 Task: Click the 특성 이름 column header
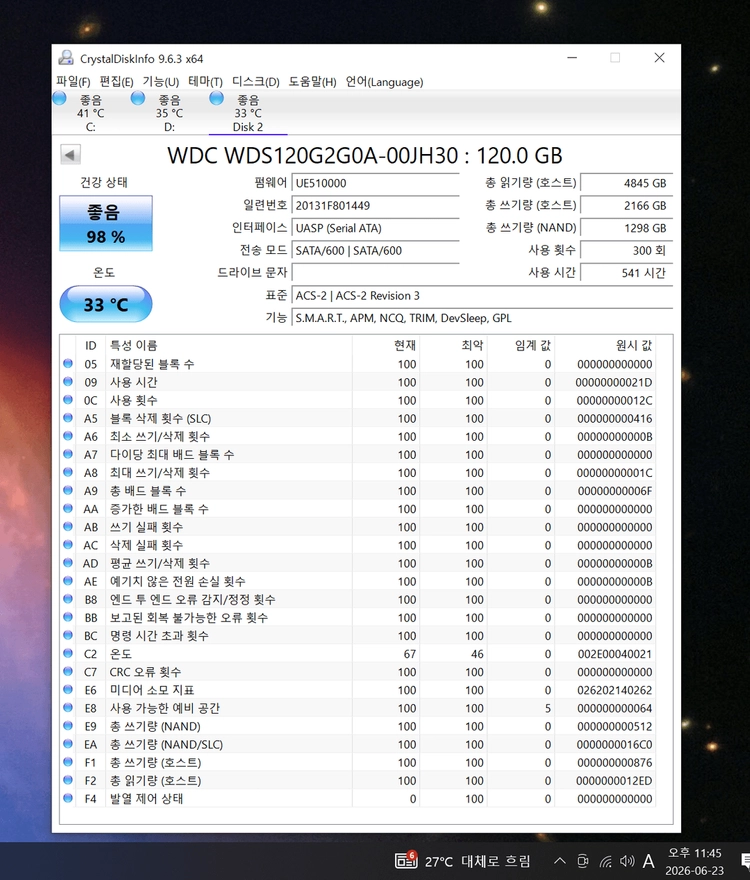click(229, 345)
